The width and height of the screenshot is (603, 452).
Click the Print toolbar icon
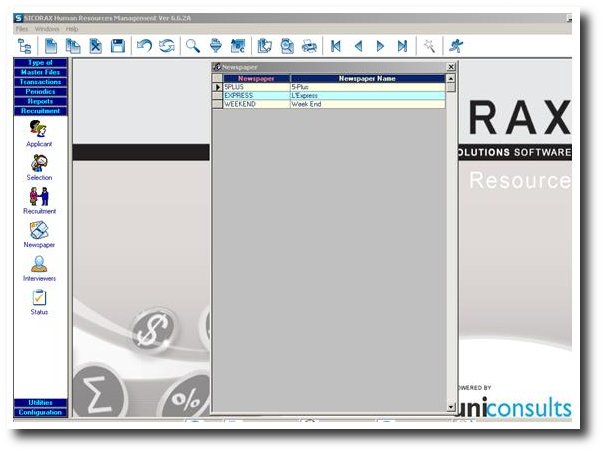pyautogui.click(x=309, y=46)
